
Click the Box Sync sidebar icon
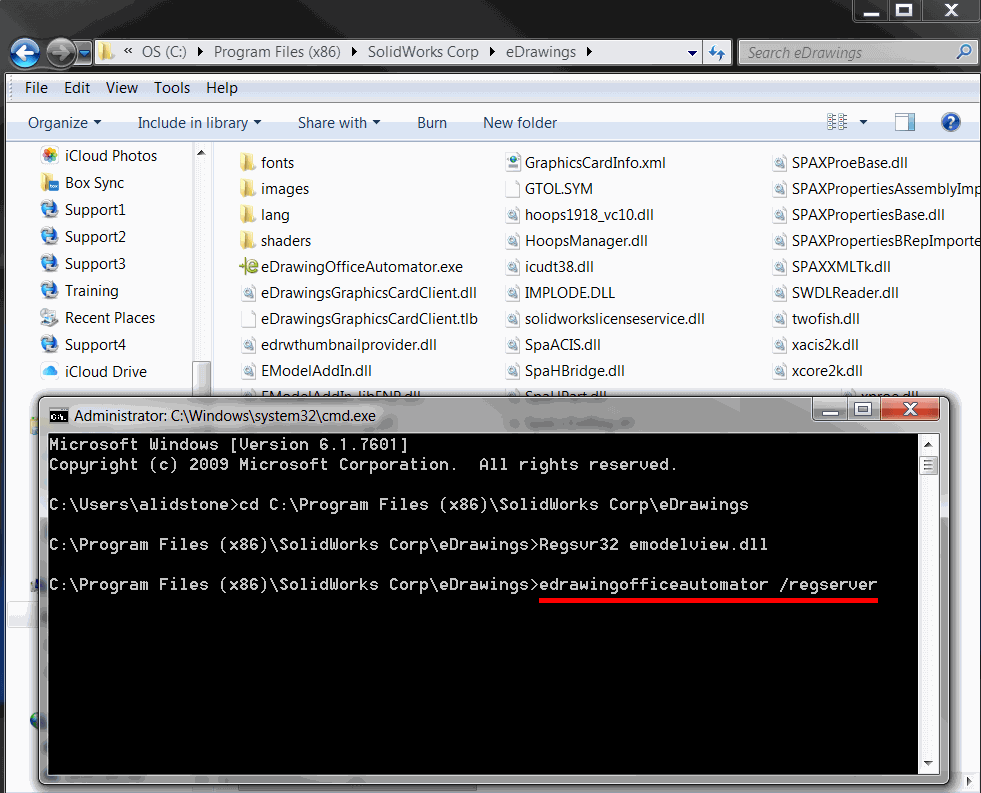point(49,183)
